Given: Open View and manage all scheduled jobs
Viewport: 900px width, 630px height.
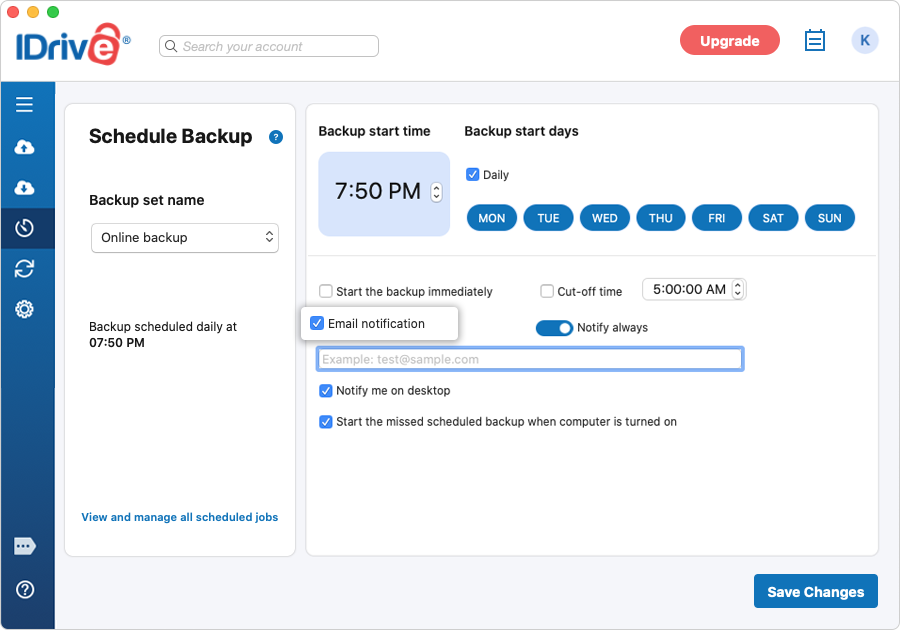Looking at the screenshot, I should (180, 517).
